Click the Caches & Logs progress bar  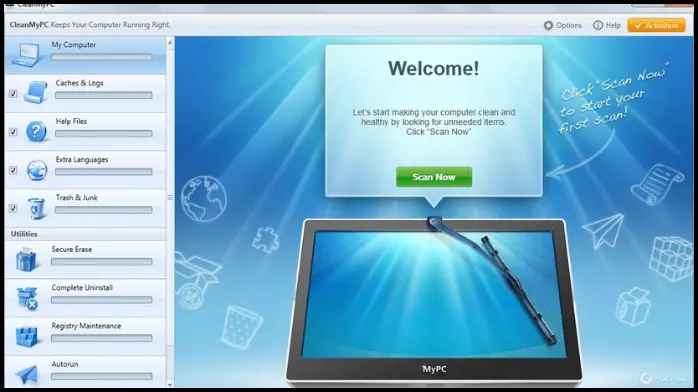(x=104, y=95)
